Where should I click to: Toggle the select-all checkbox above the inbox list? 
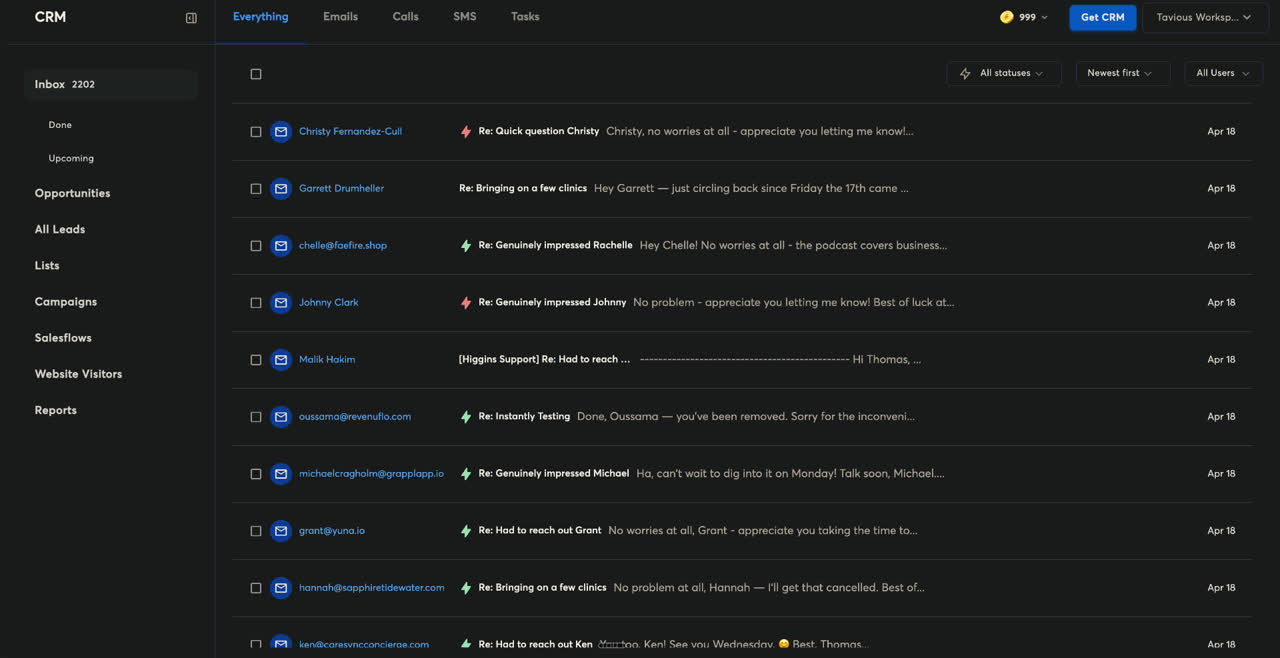(255, 73)
